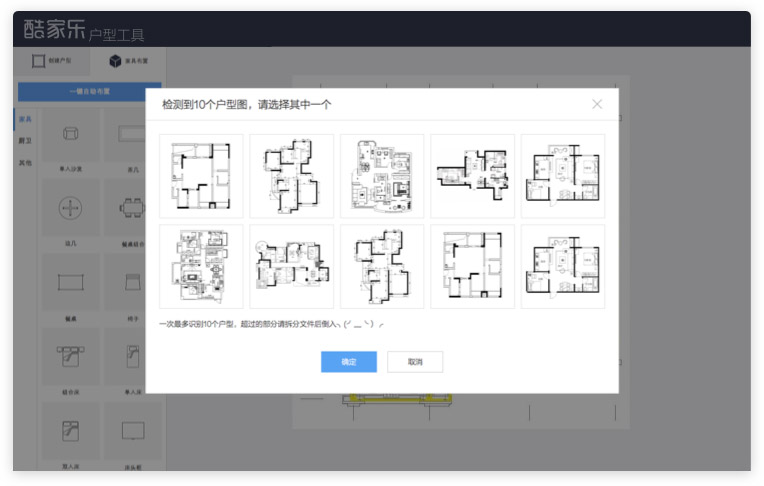Screen dimensions: 764x486
Task: Select fifth floor plan thumbnail in top row
Action: click(x=563, y=176)
